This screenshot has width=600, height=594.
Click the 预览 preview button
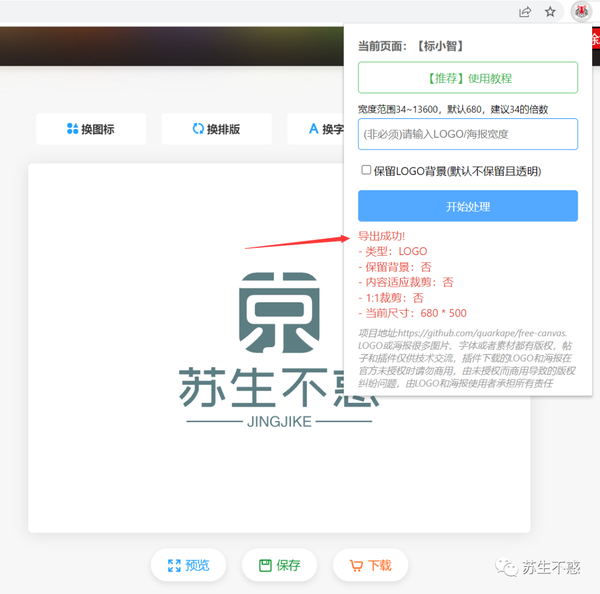[x=188, y=565]
